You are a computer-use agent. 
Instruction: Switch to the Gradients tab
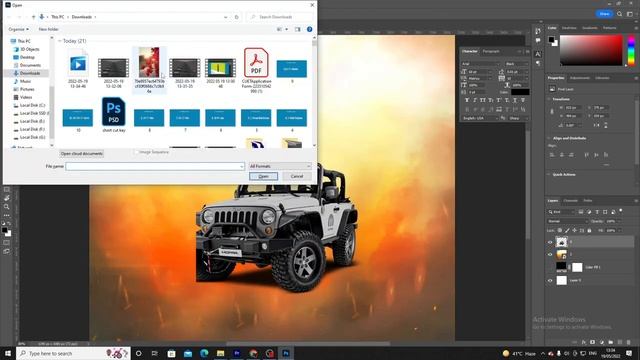click(x=589, y=28)
